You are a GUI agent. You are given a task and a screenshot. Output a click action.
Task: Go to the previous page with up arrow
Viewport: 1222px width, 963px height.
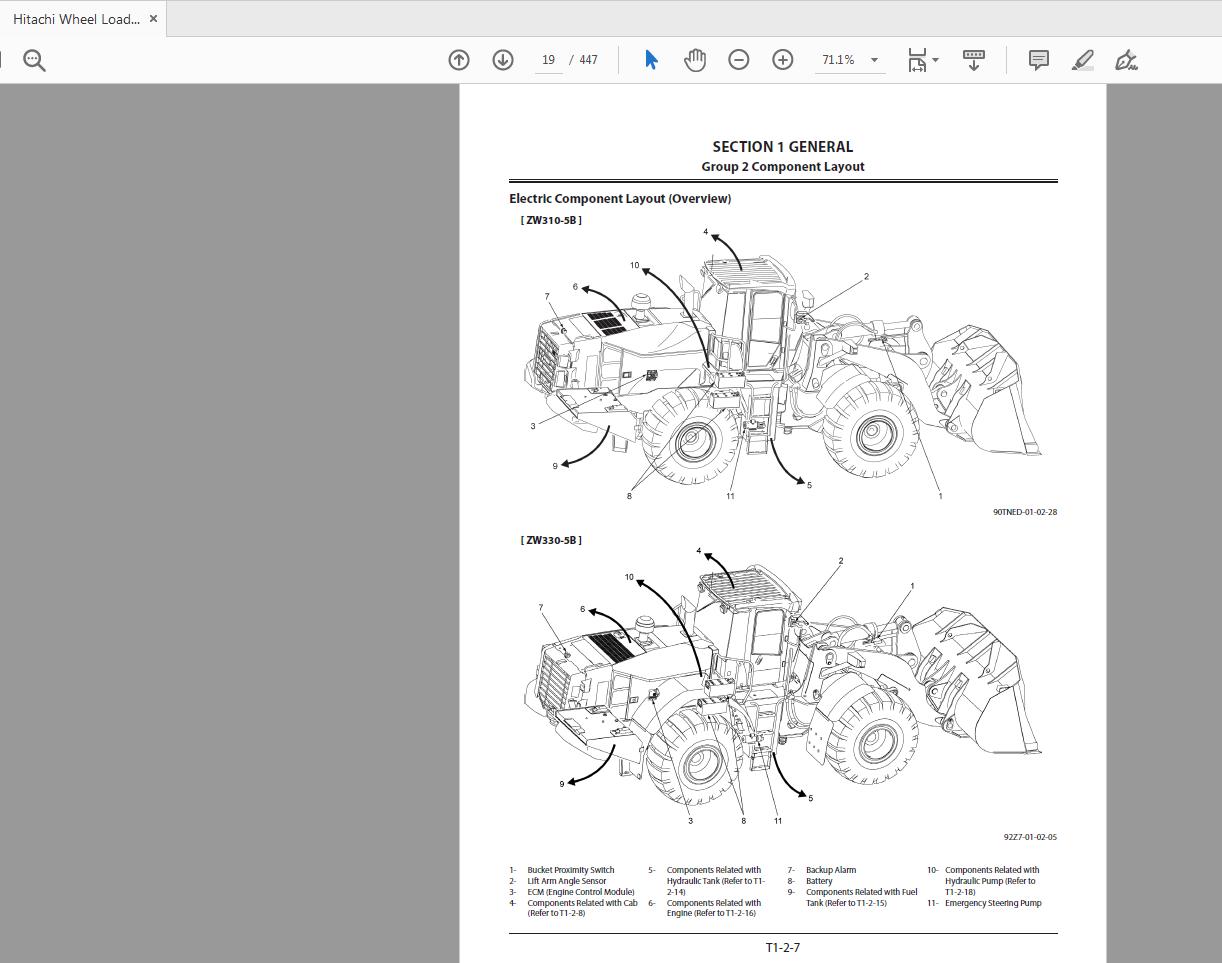point(458,60)
